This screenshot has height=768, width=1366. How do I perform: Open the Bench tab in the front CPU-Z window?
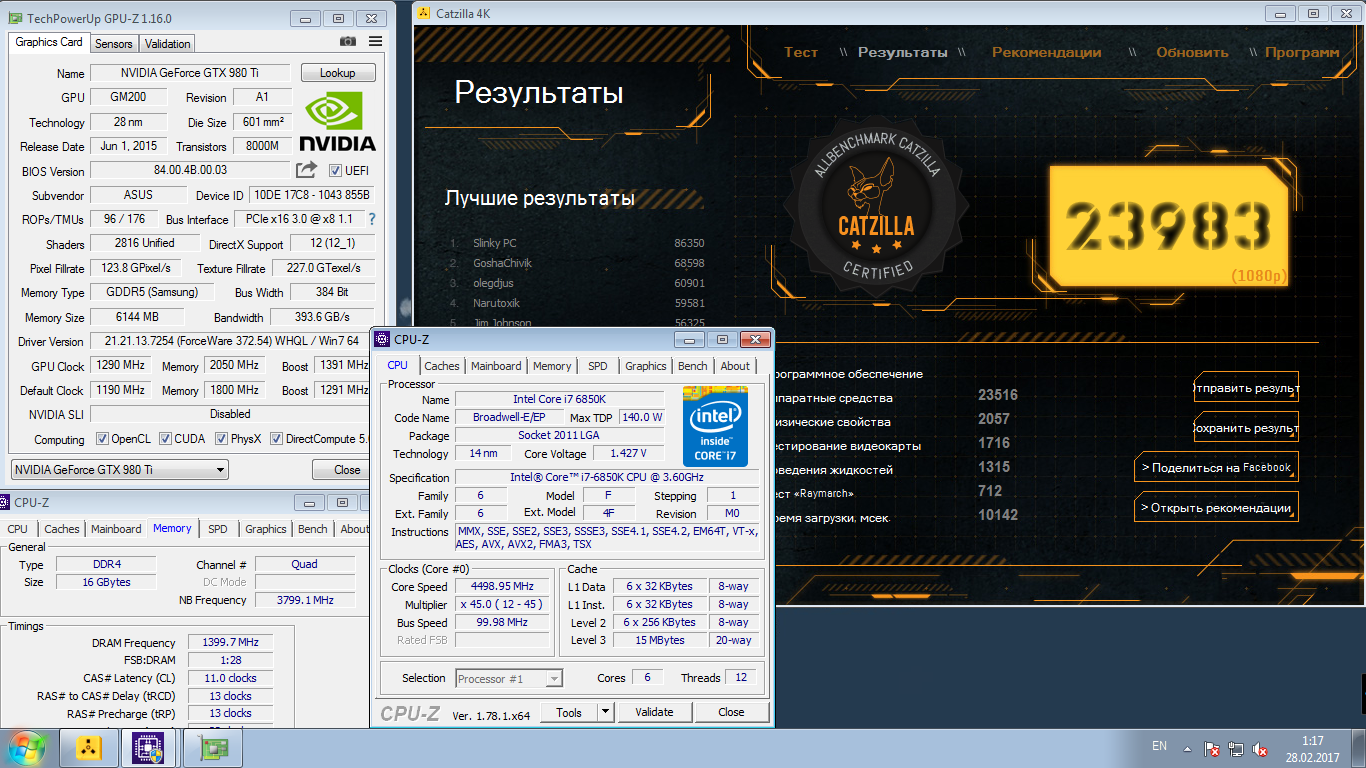(x=693, y=366)
